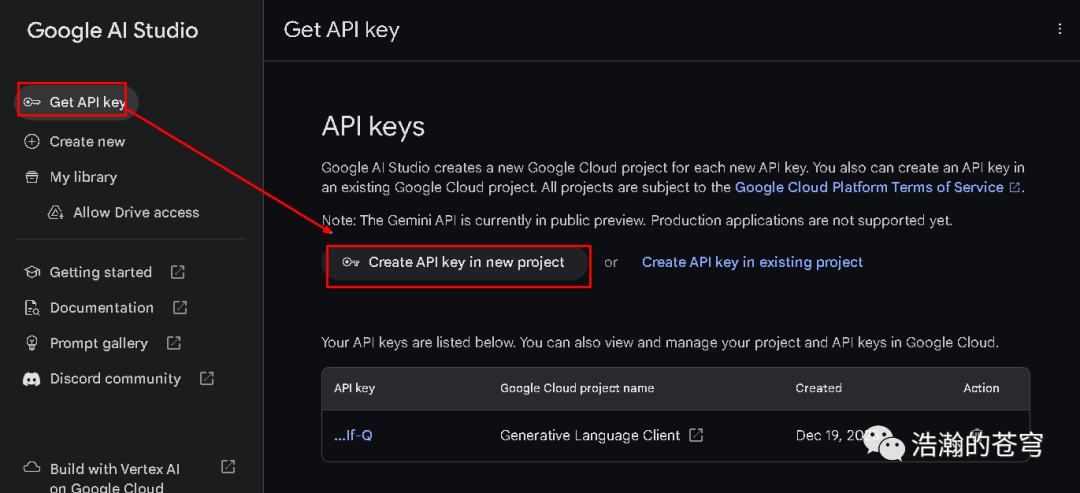
Task: Click the key icon beside Get API key
Action: click(x=32, y=102)
